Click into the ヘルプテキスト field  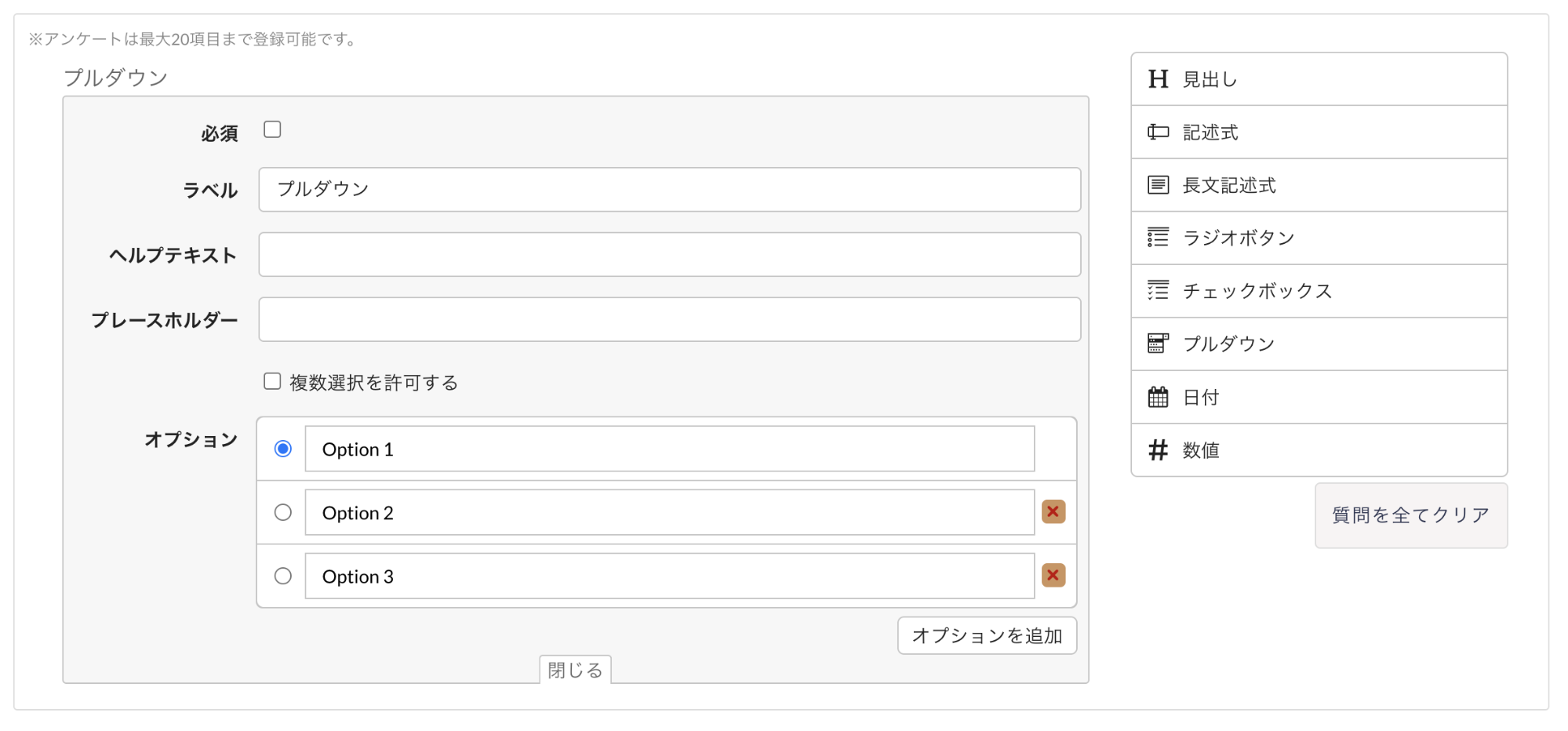[x=670, y=254]
